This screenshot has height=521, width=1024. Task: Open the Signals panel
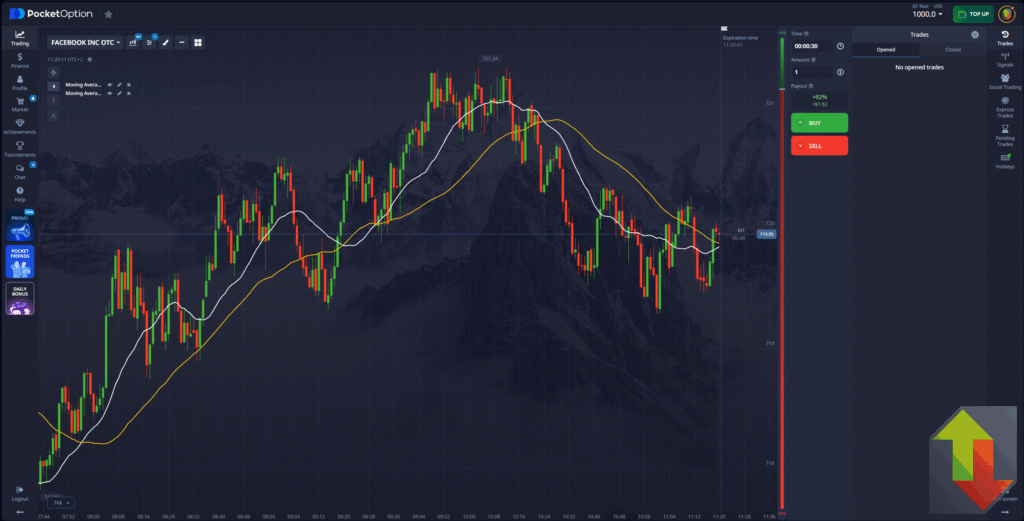tap(1005, 59)
